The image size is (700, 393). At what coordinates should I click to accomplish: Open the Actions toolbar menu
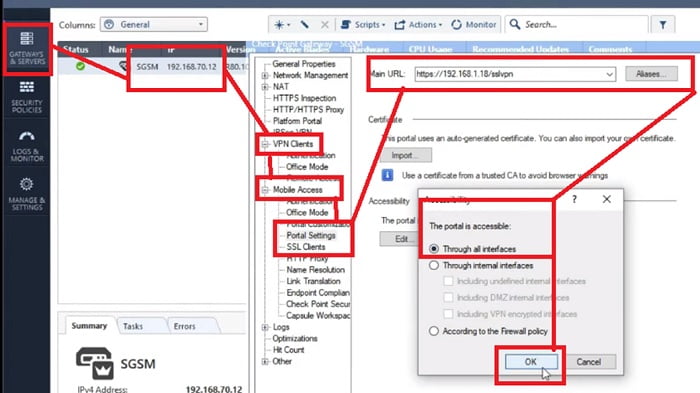[418, 25]
